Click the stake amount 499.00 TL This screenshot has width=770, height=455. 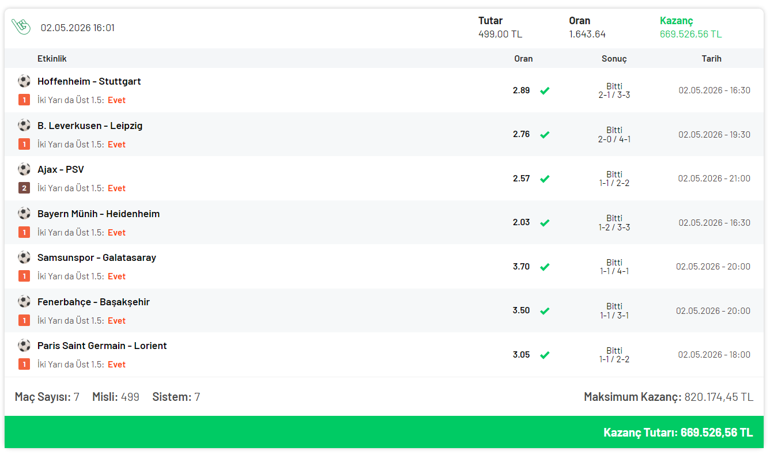click(500, 34)
